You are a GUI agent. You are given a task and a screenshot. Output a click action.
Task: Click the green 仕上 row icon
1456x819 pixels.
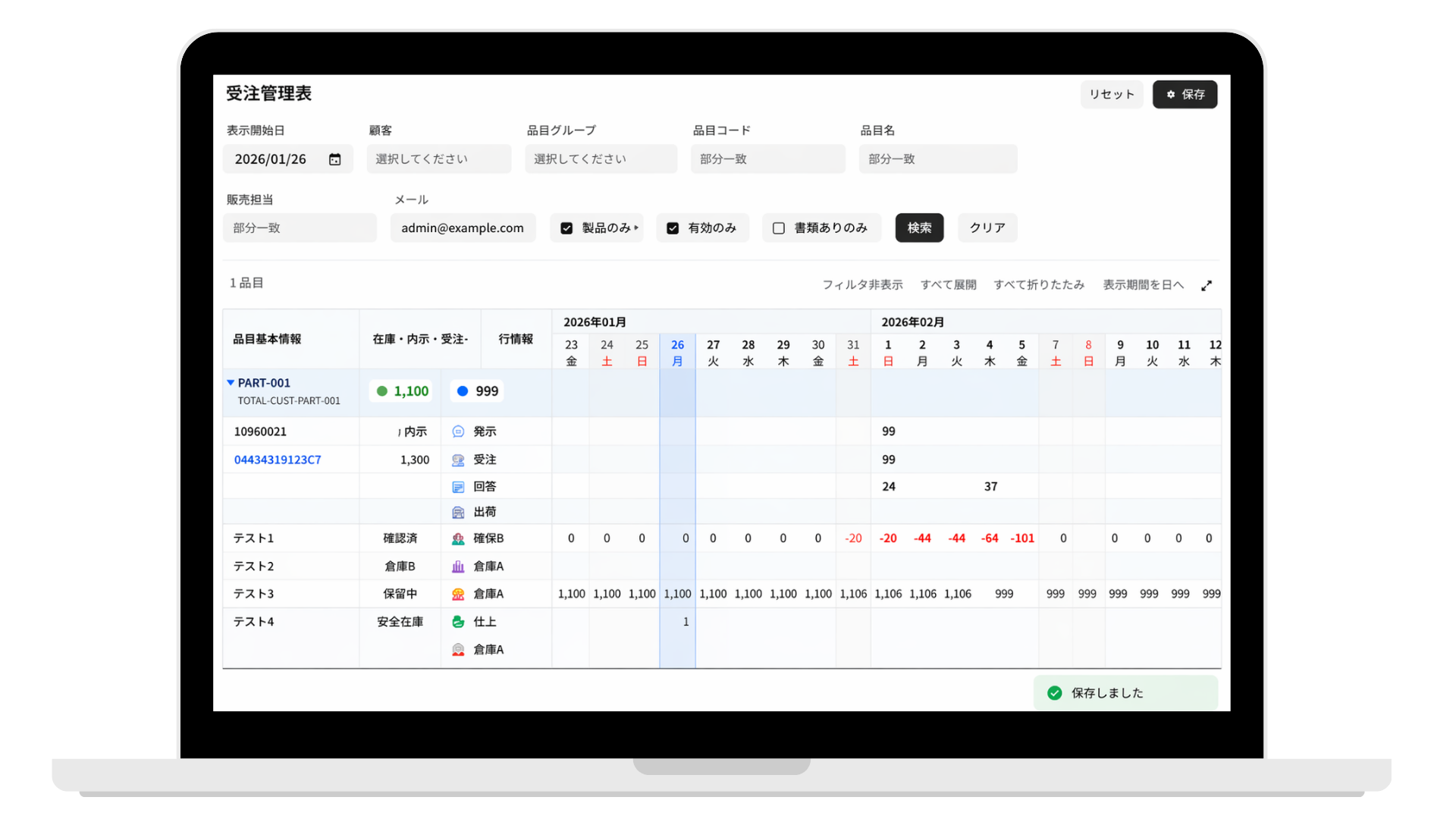tap(458, 622)
